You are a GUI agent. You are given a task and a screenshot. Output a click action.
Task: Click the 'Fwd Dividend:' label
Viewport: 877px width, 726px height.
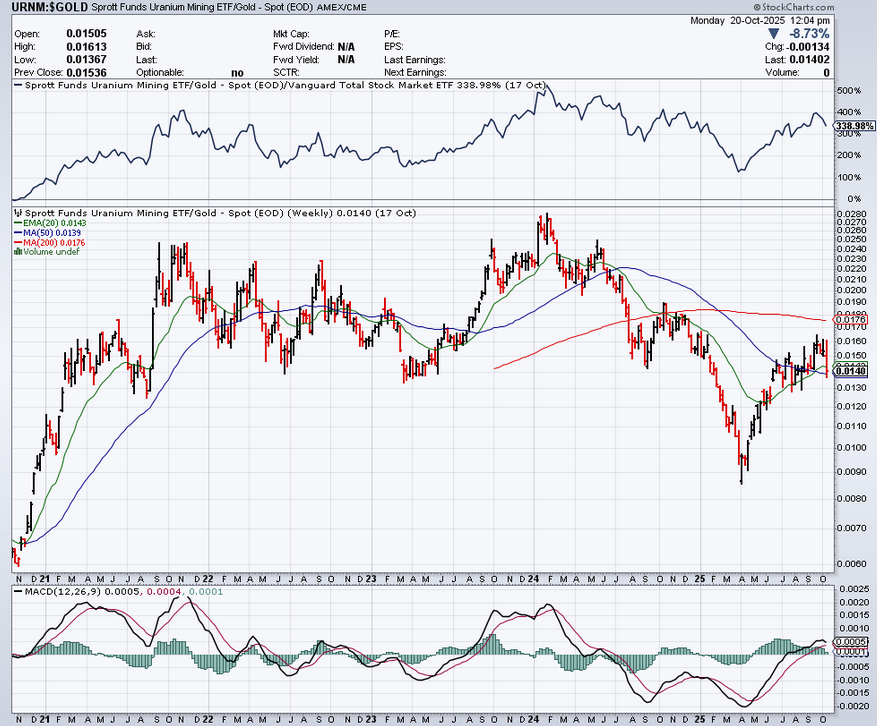tap(304, 47)
